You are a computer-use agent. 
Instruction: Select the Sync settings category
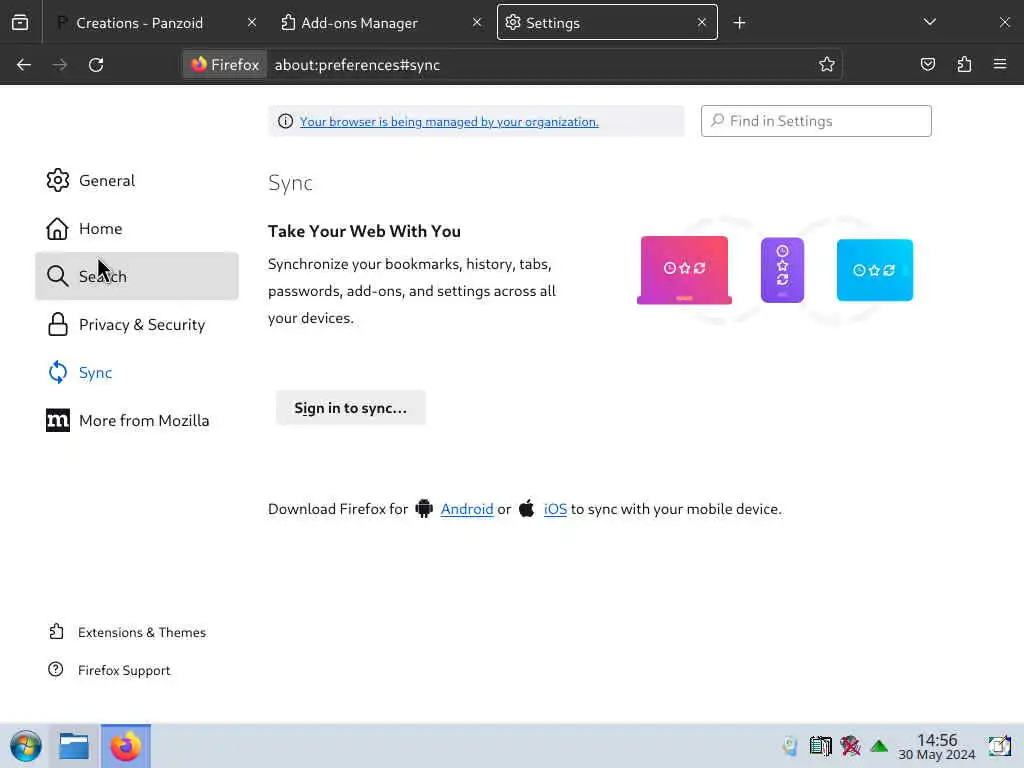pyautogui.click(x=136, y=372)
